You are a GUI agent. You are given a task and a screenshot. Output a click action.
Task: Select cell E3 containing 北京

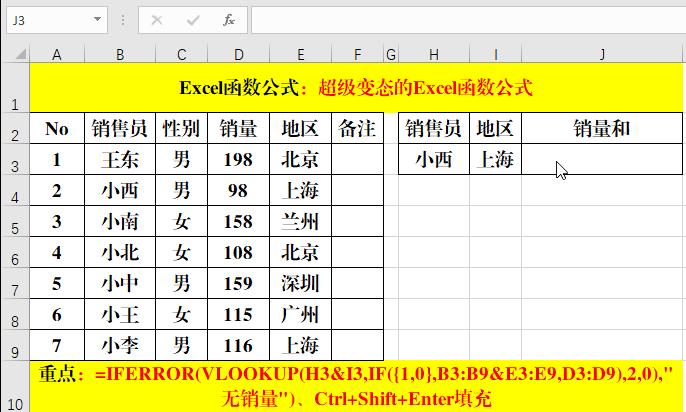(301, 159)
